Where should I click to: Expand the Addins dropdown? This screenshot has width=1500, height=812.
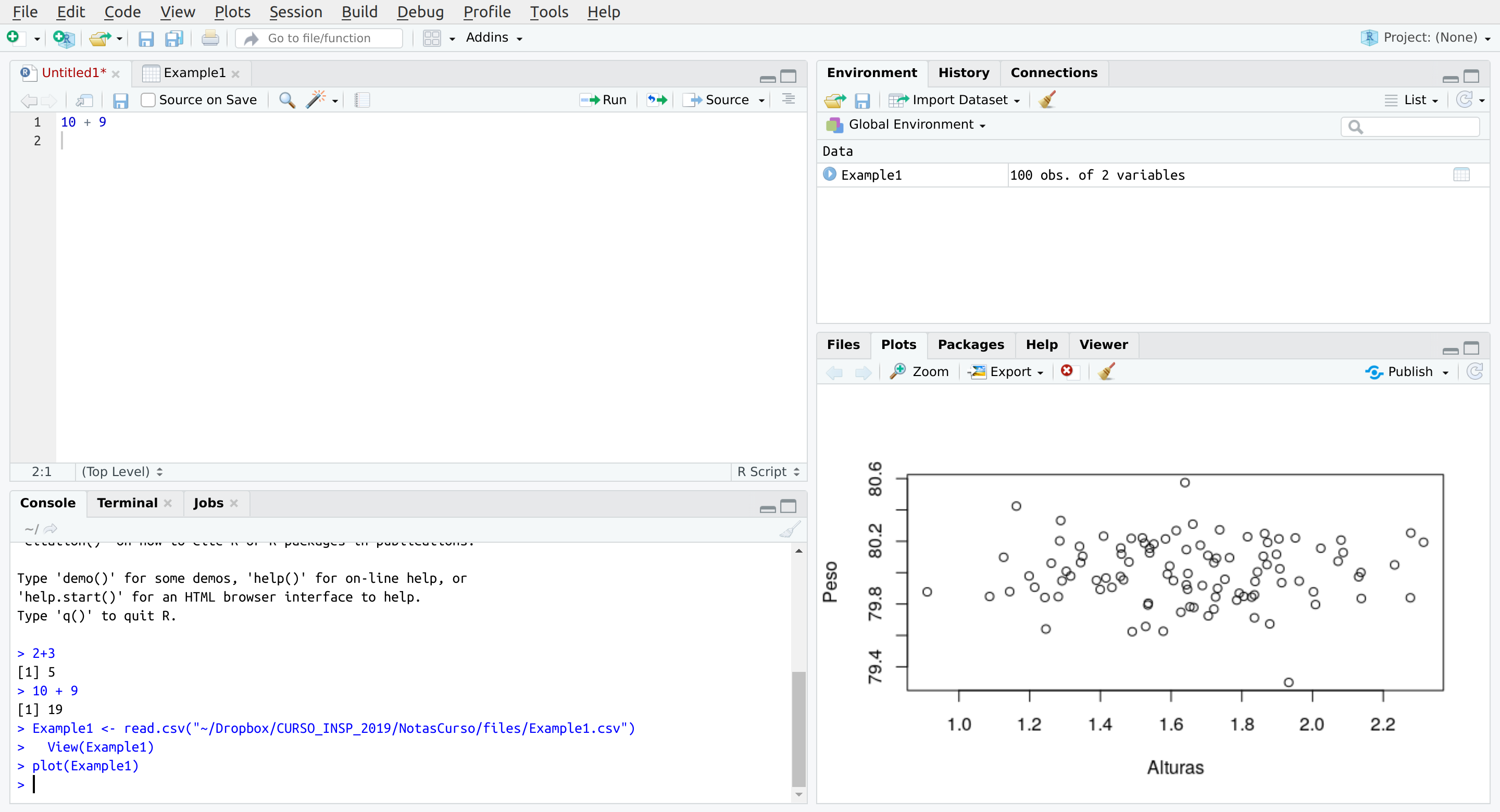coord(494,38)
